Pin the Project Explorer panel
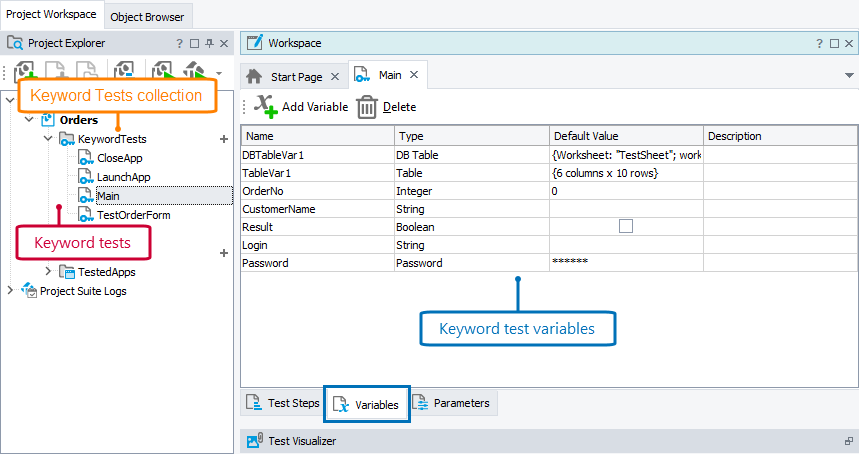Screen dimensions: 859x454 click(209, 44)
